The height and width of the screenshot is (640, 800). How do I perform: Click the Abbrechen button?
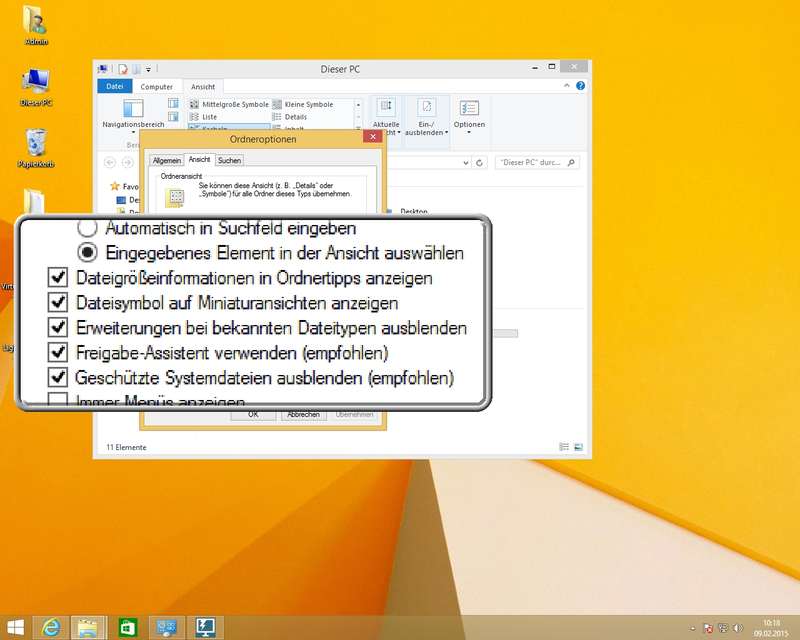[303, 414]
